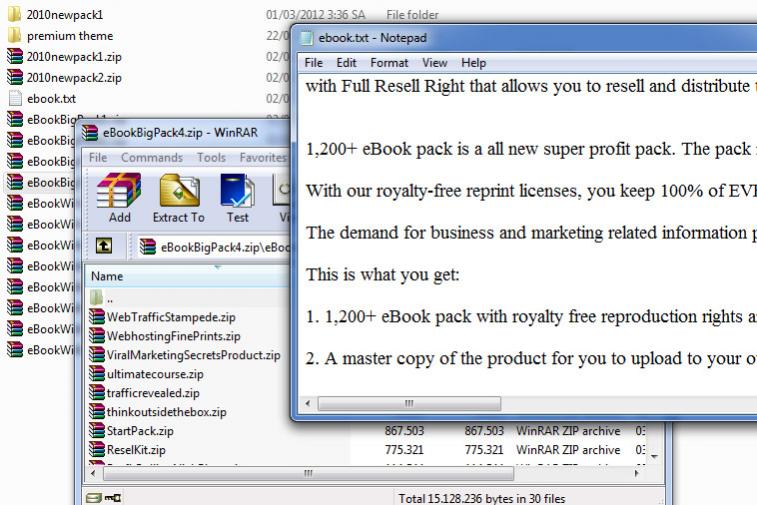This screenshot has width=757, height=505.
Task: Click the Add button in WinRAR toolbar
Action: (119, 198)
